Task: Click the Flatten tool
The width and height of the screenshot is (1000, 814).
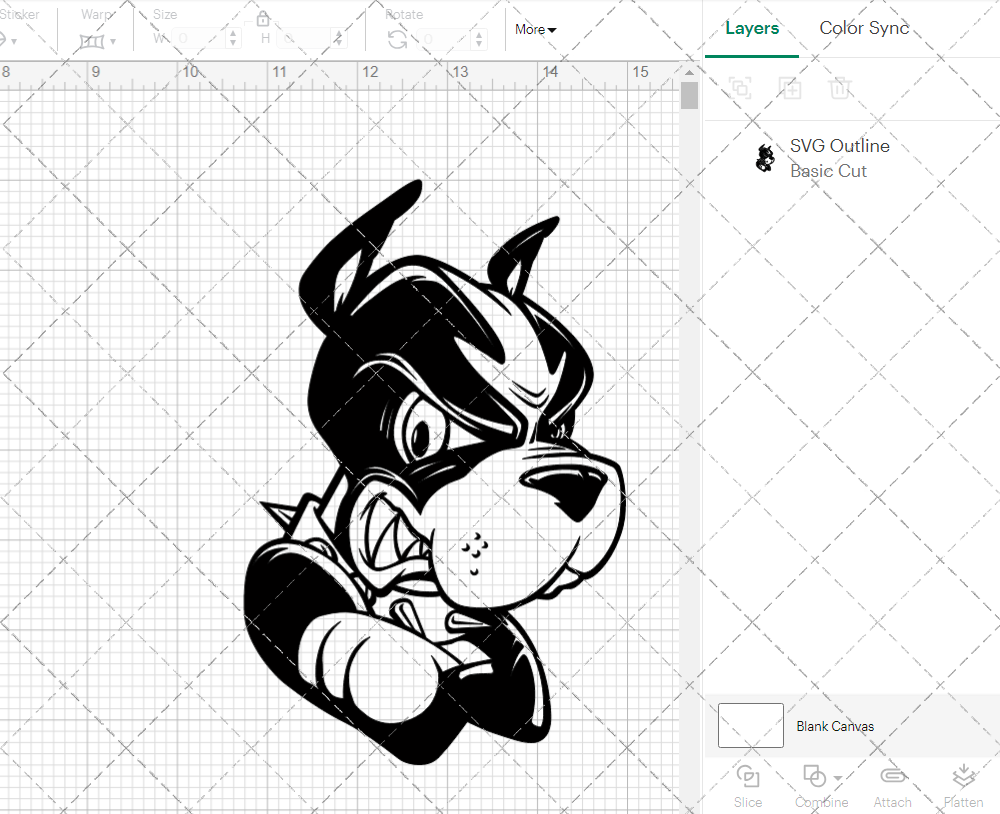Action: click(x=963, y=785)
